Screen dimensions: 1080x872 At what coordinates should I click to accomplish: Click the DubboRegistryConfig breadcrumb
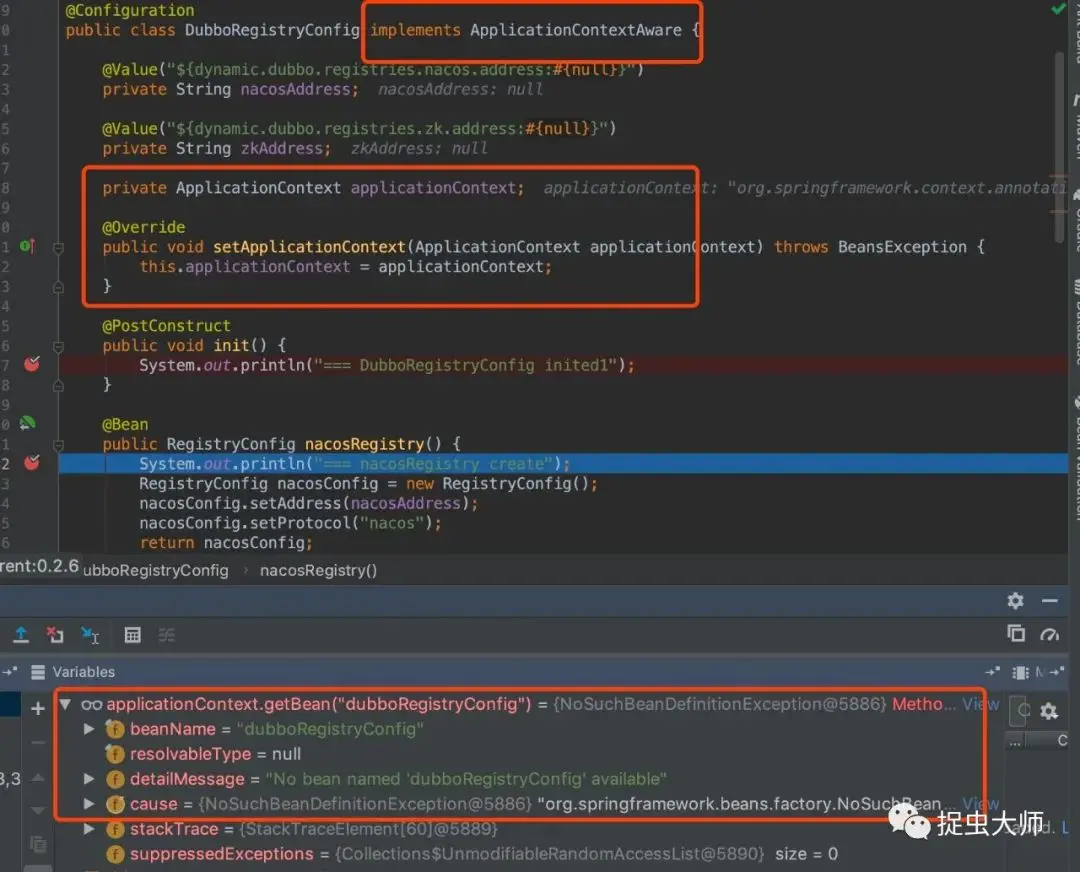point(156,570)
